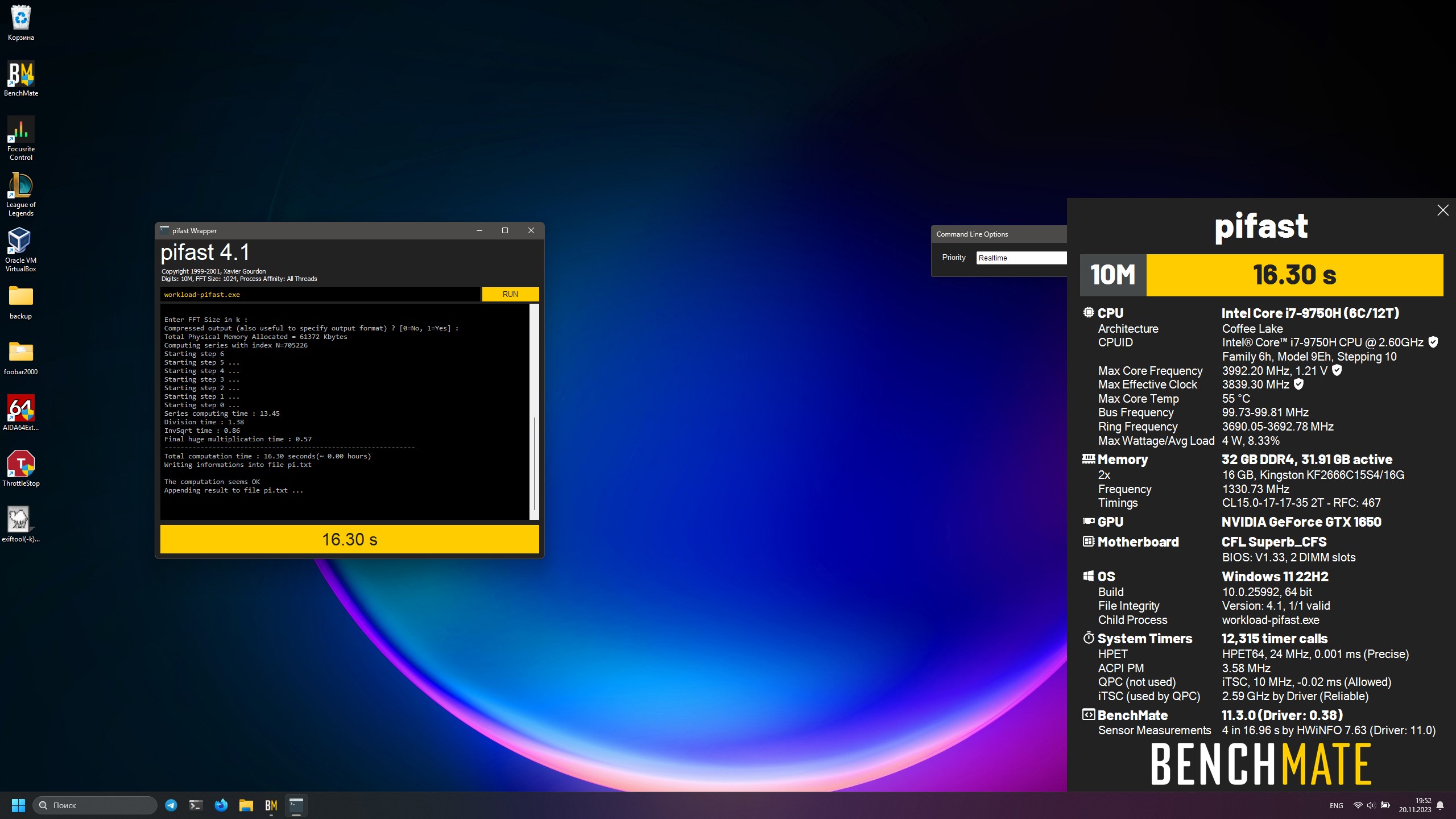Select the foobar2000 folder on desktop

point(20,358)
